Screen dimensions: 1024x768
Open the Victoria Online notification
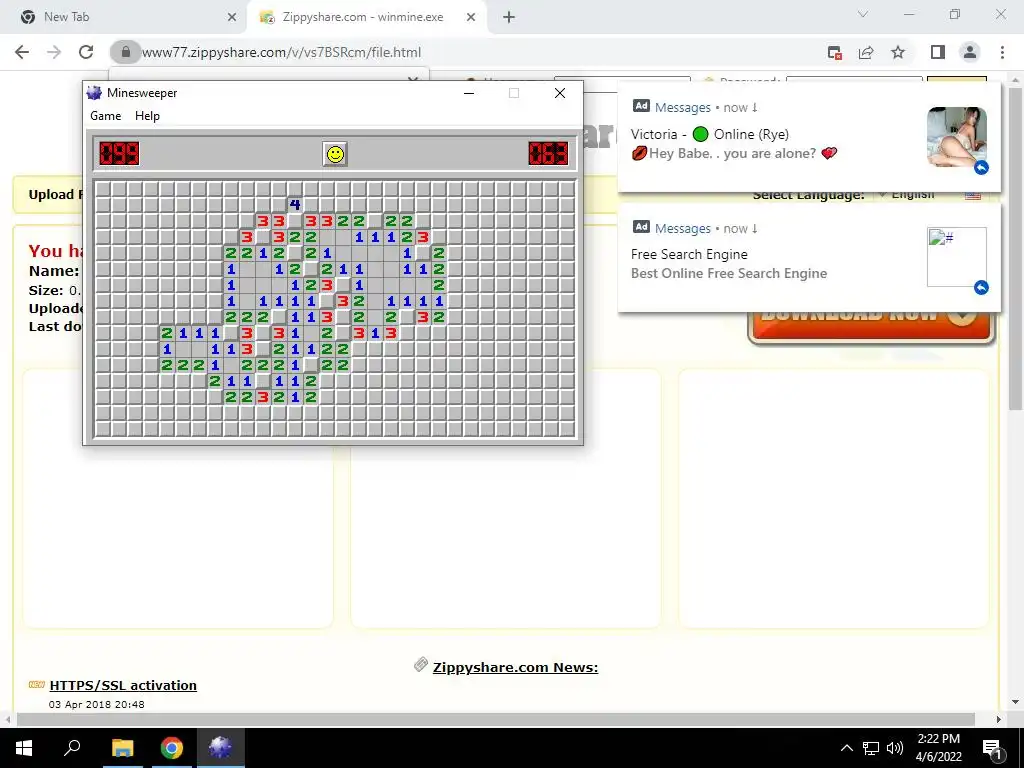point(809,136)
